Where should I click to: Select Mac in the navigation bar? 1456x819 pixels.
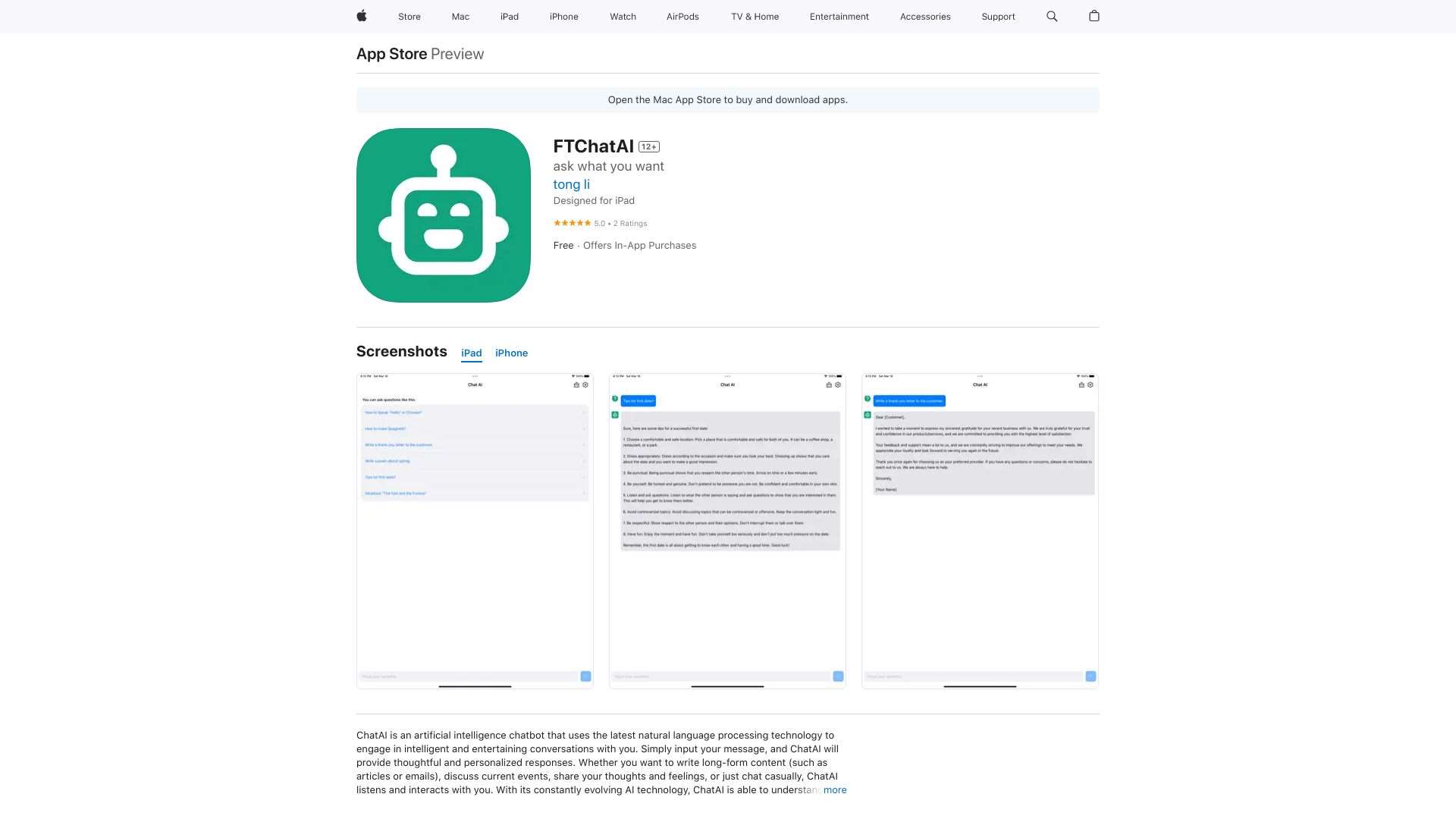click(460, 16)
